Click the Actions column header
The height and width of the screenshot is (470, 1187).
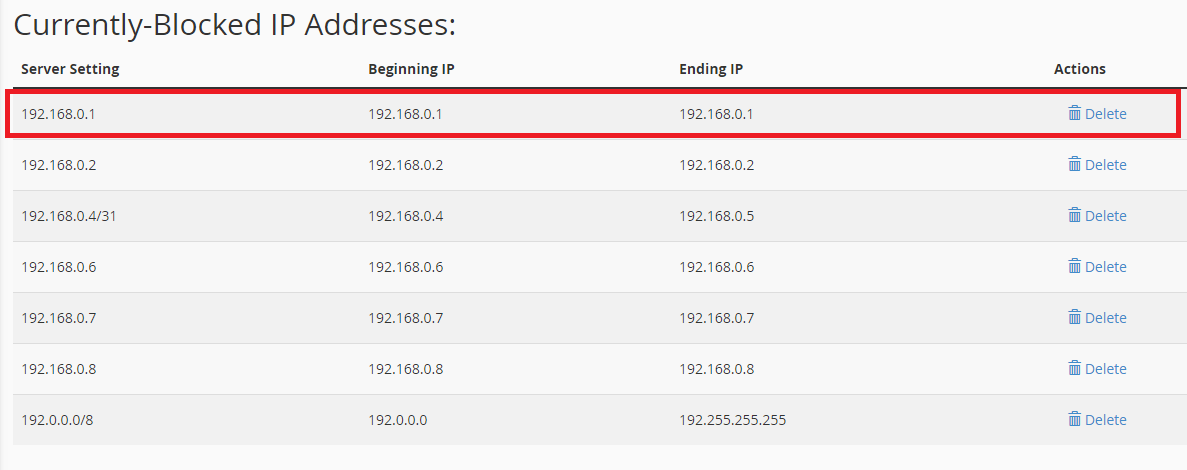(1080, 69)
